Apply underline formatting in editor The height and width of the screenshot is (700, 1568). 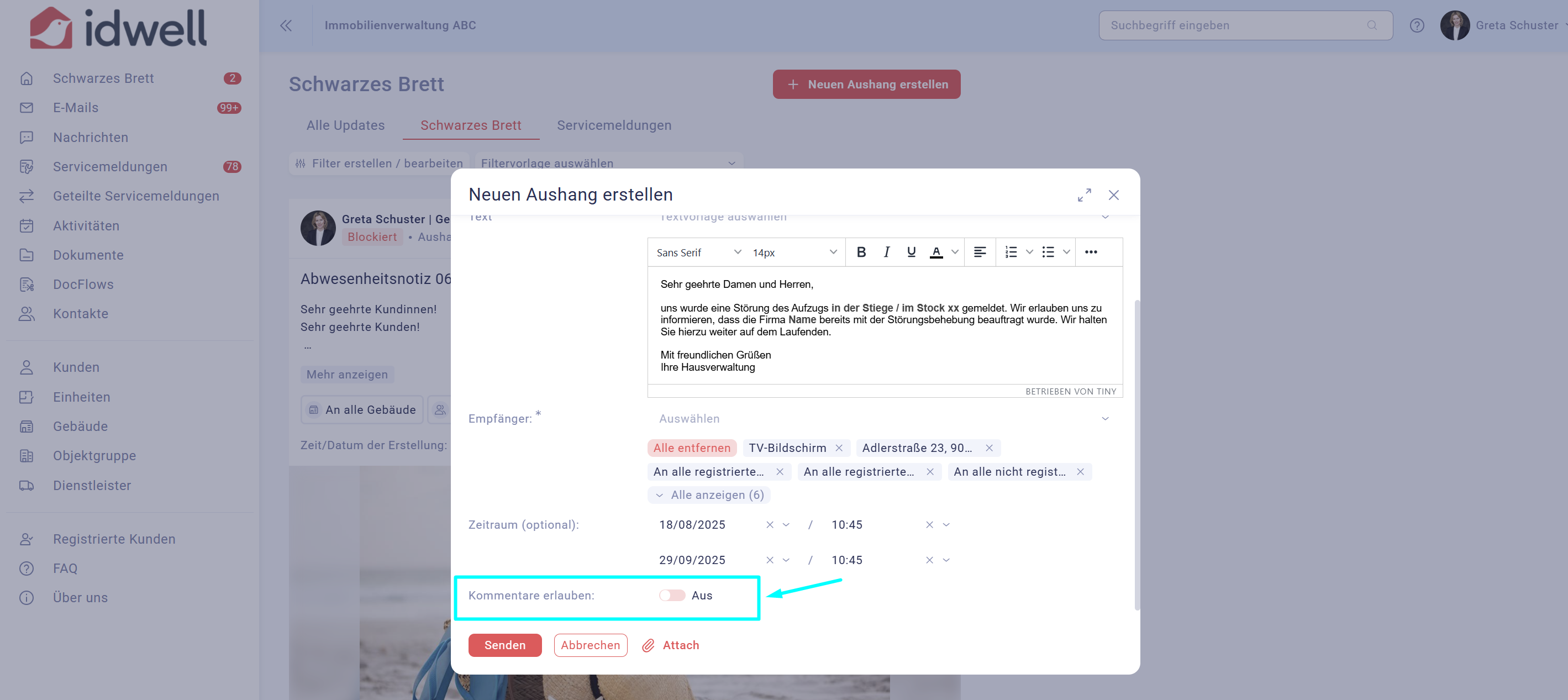pyautogui.click(x=911, y=252)
